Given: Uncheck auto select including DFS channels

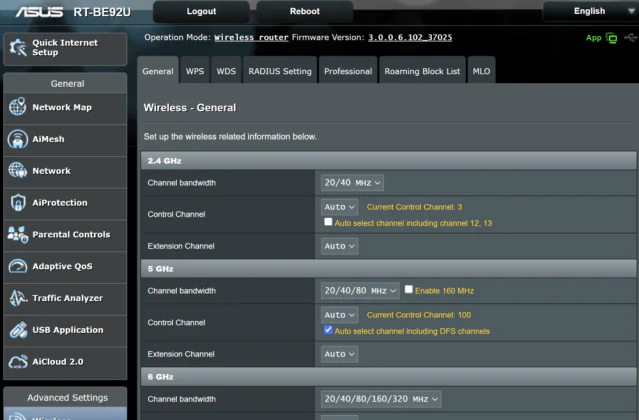Looking at the screenshot, I should [328, 330].
